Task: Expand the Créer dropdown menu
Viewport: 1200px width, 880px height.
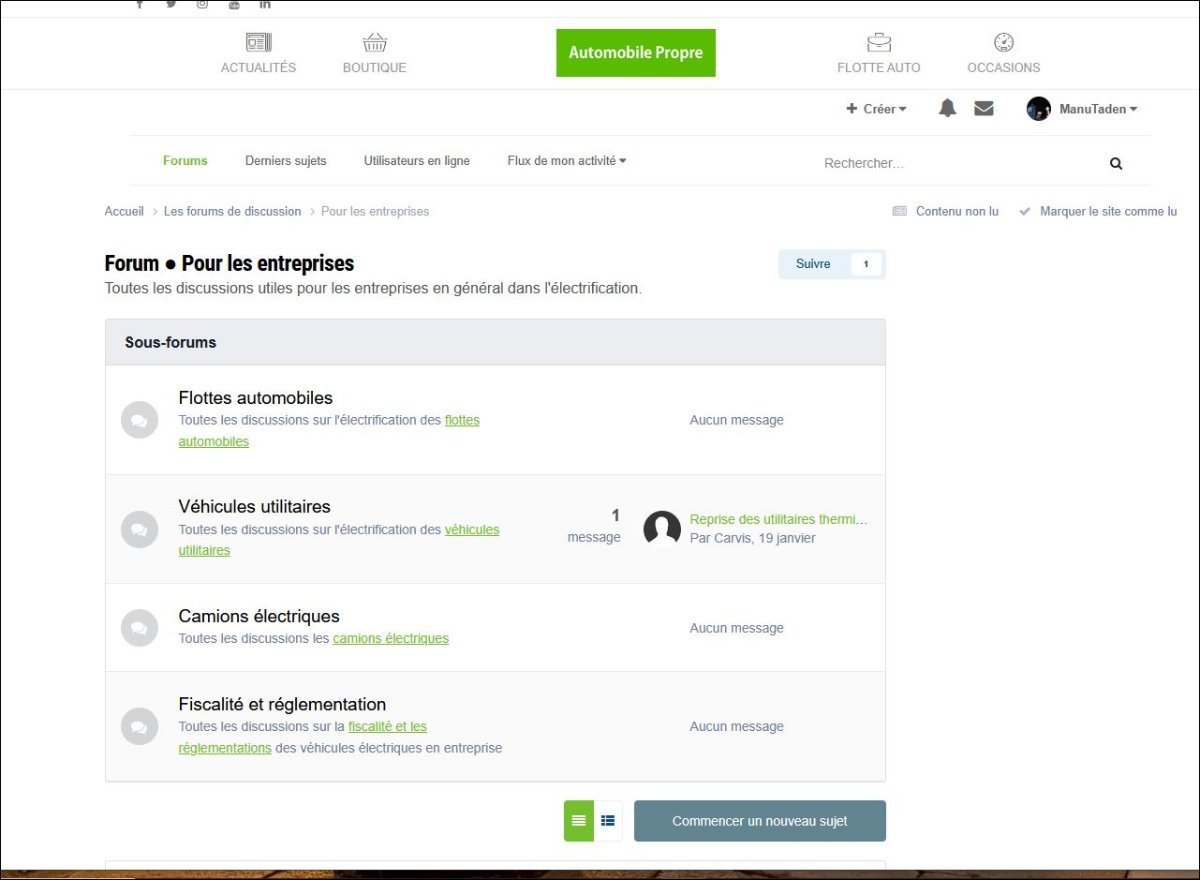Action: 877,109
